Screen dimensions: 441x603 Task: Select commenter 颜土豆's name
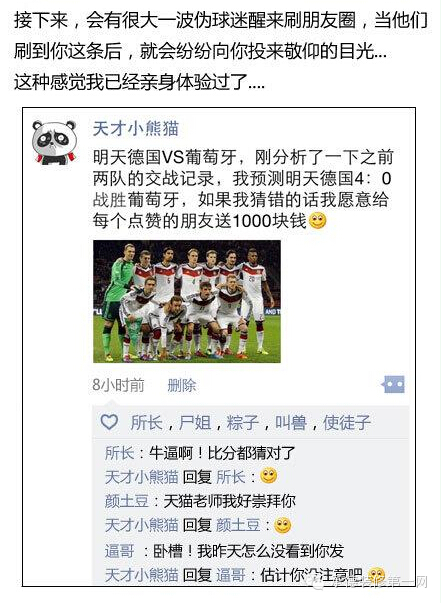tap(127, 501)
